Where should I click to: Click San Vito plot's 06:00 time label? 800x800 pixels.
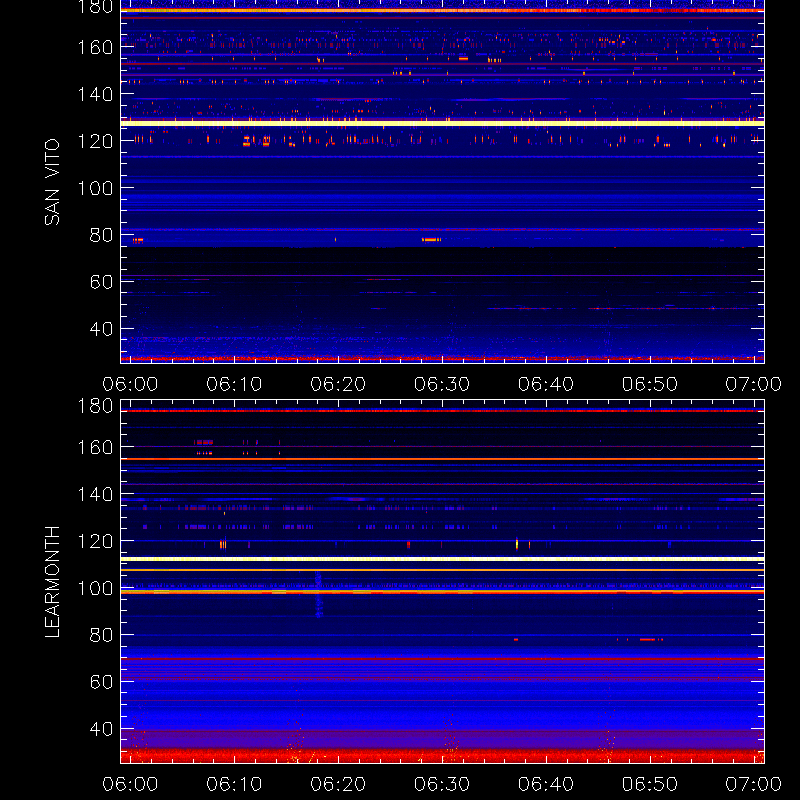click(130, 384)
